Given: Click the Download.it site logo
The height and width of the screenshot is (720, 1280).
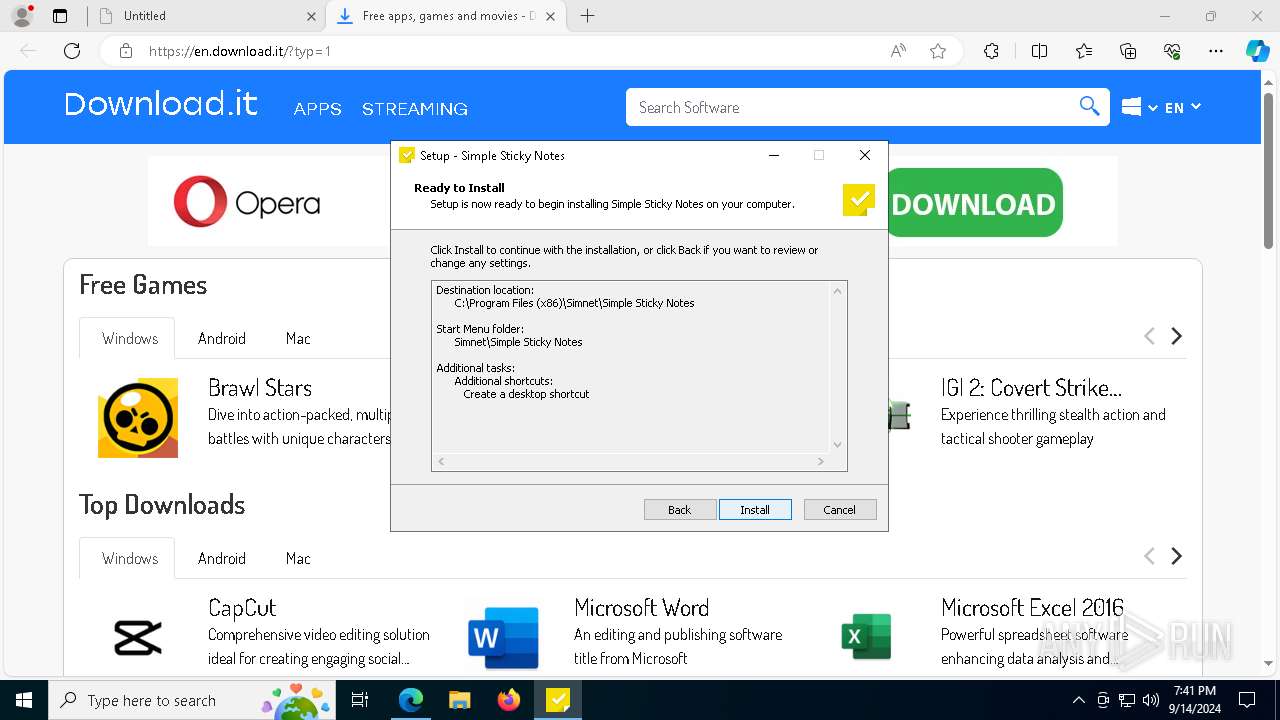Looking at the screenshot, I should (161, 104).
